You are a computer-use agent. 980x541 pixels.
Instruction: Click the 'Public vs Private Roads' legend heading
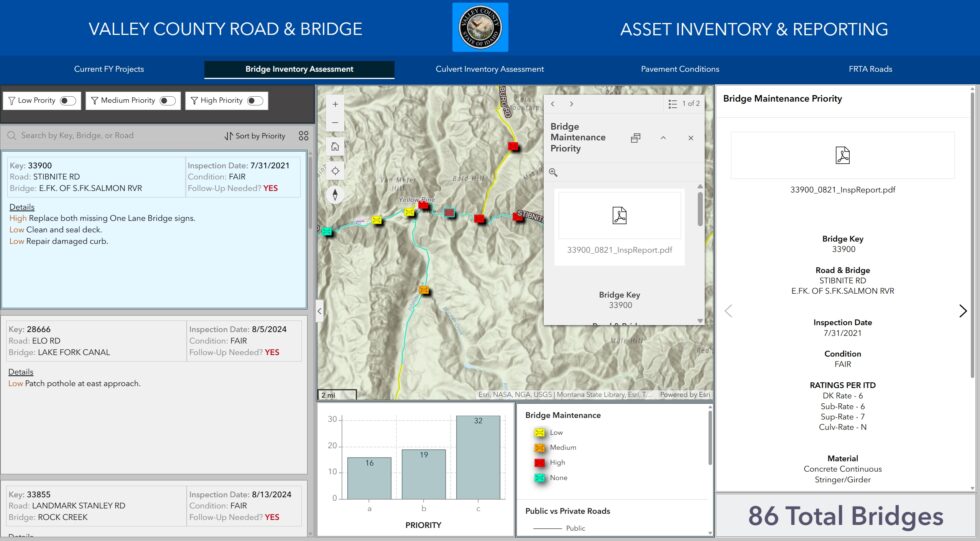(x=568, y=511)
